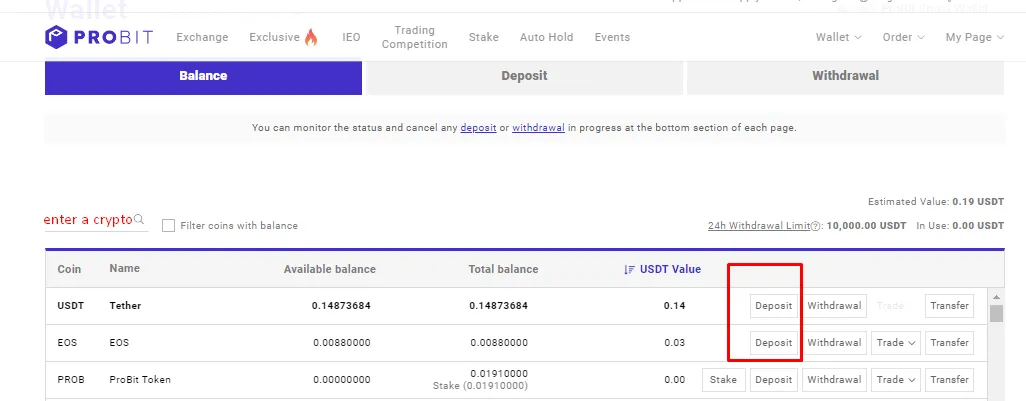Click Deposit button for ProBit Token
This screenshot has height=401, width=1026.
pyautogui.click(x=773, y=379)
